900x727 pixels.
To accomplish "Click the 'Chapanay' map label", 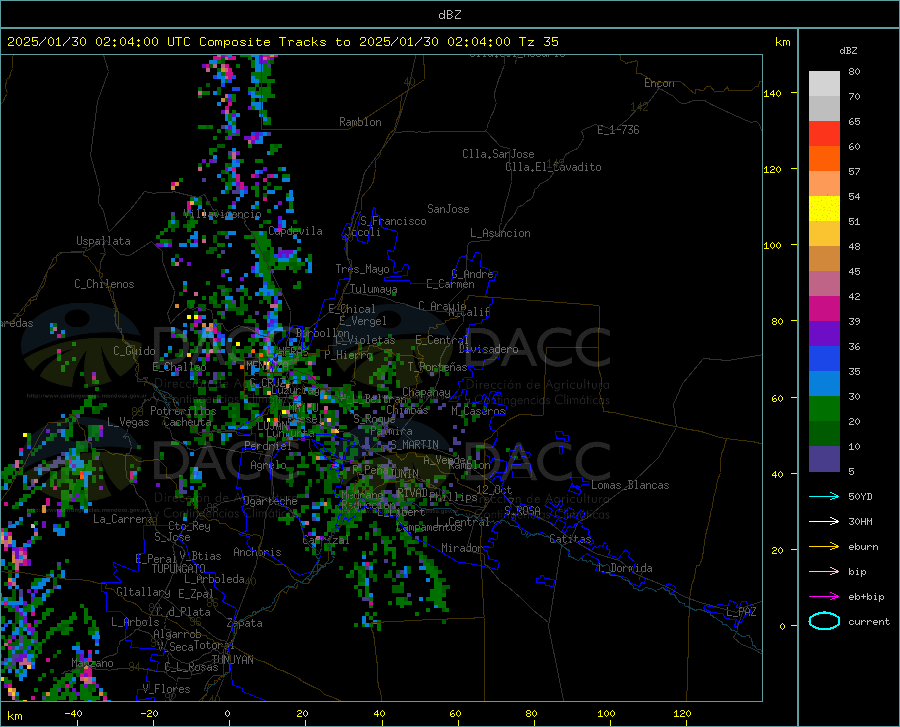I will [x=426, y=392].
